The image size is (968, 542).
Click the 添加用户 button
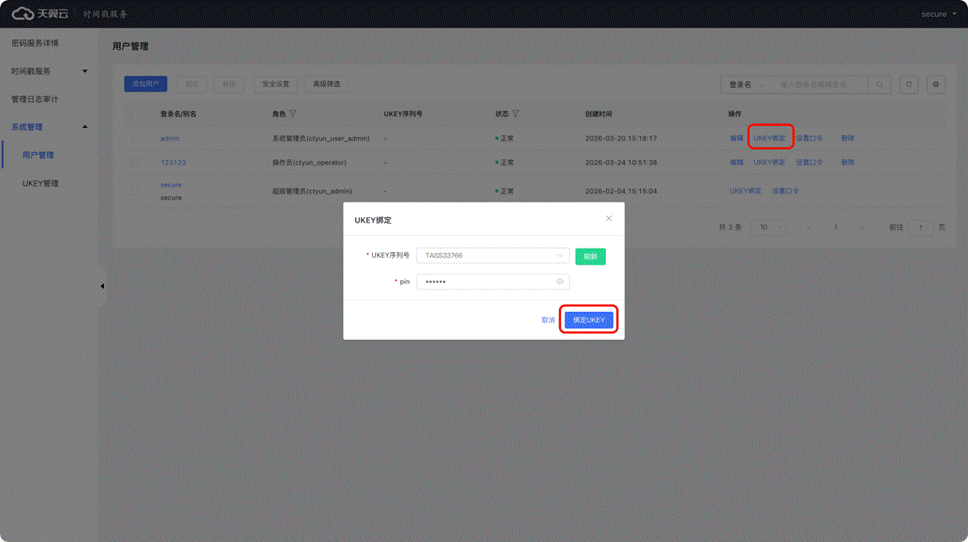pyautogui.click(x=146, y=84)
